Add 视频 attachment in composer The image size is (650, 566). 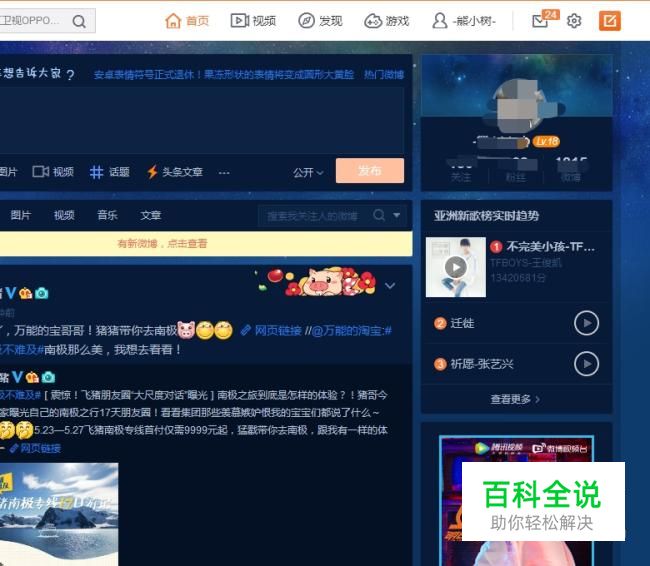coord(53,172)
